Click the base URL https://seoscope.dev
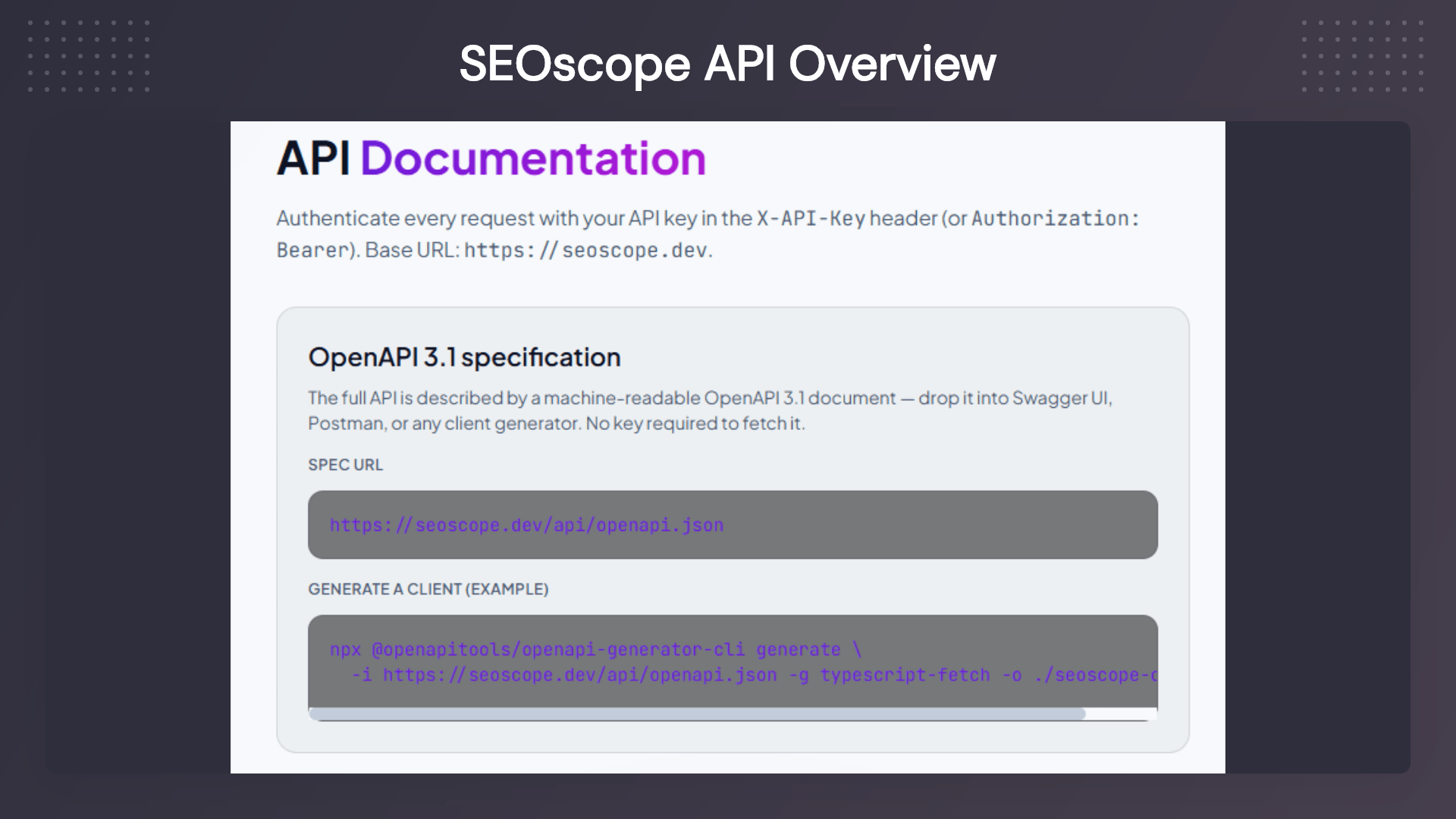Screen dimensions: 1456x819 [x=586, y=250]
